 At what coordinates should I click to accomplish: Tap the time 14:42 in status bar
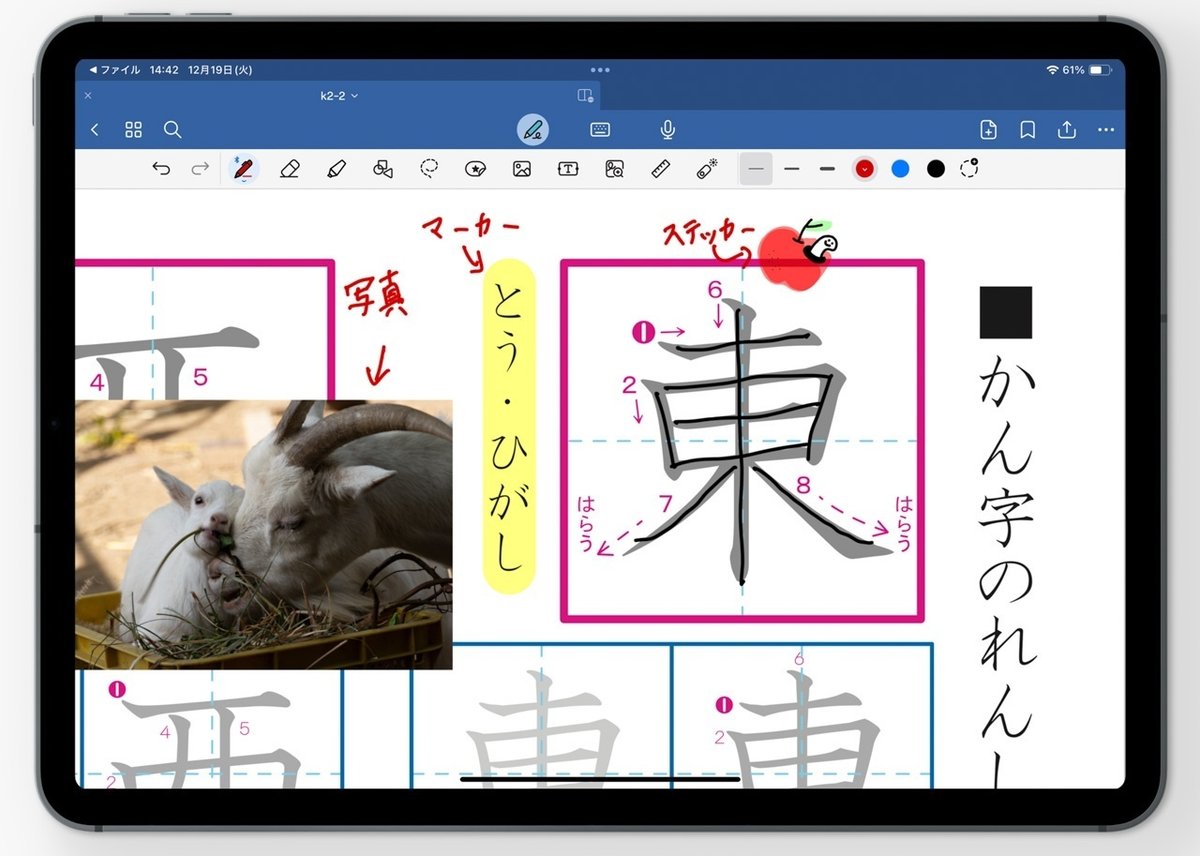(x=164, y=70)
